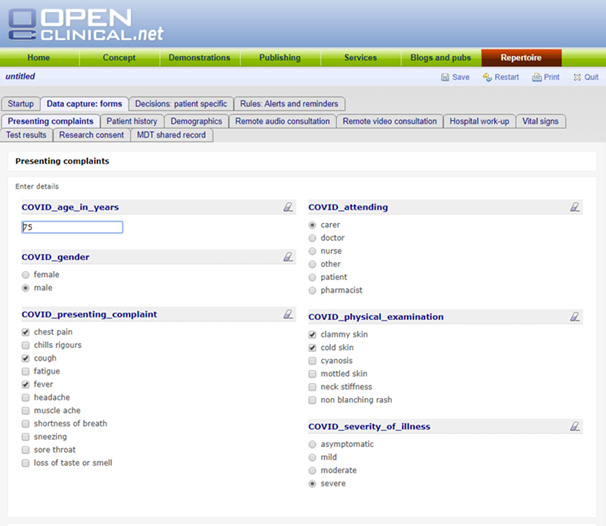Screen dimensions: 606x526
Task: Click the Restart link text
Action: [x=507, y=77]
